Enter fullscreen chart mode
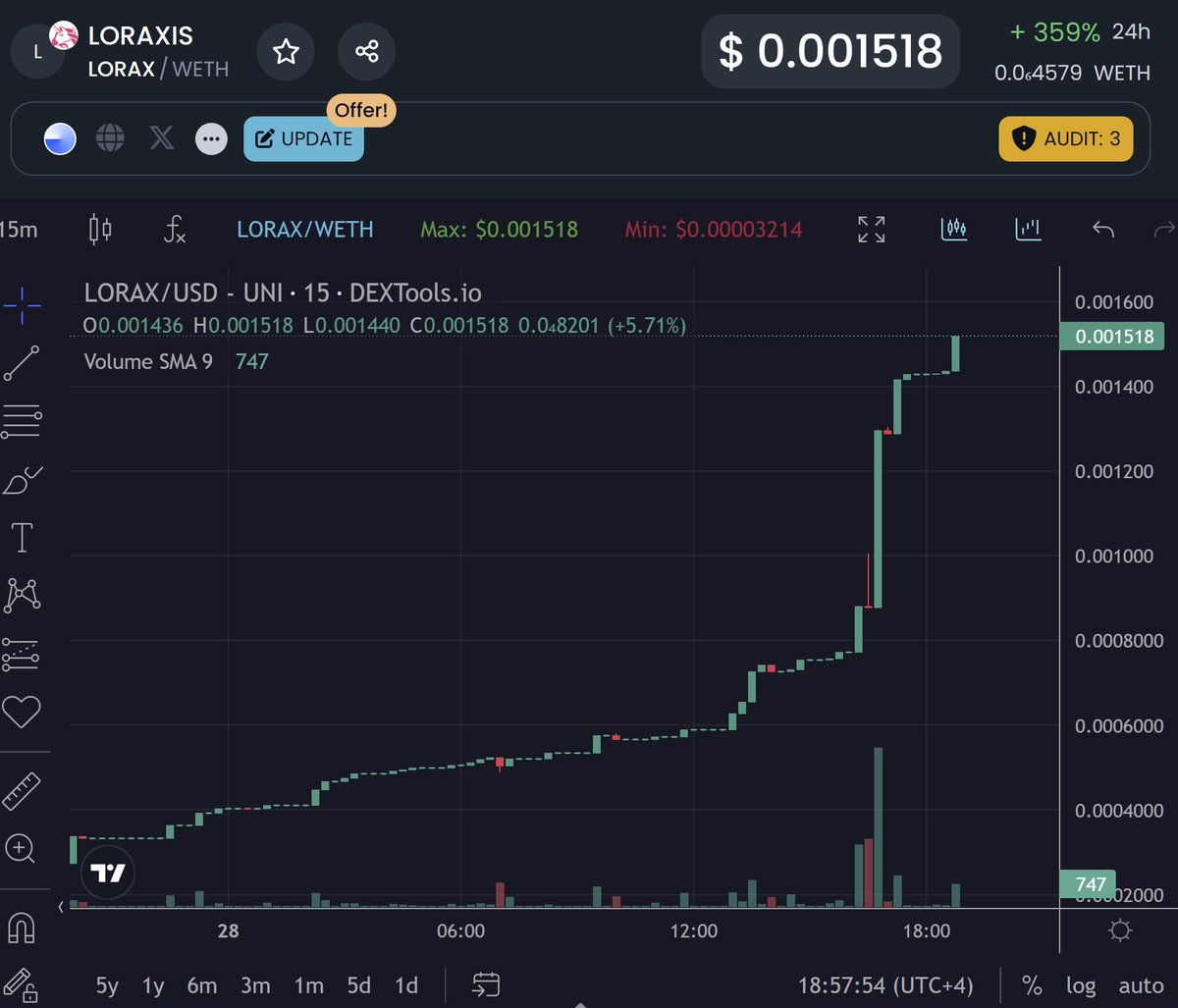1178x1008 pixels. pos(871,230)
